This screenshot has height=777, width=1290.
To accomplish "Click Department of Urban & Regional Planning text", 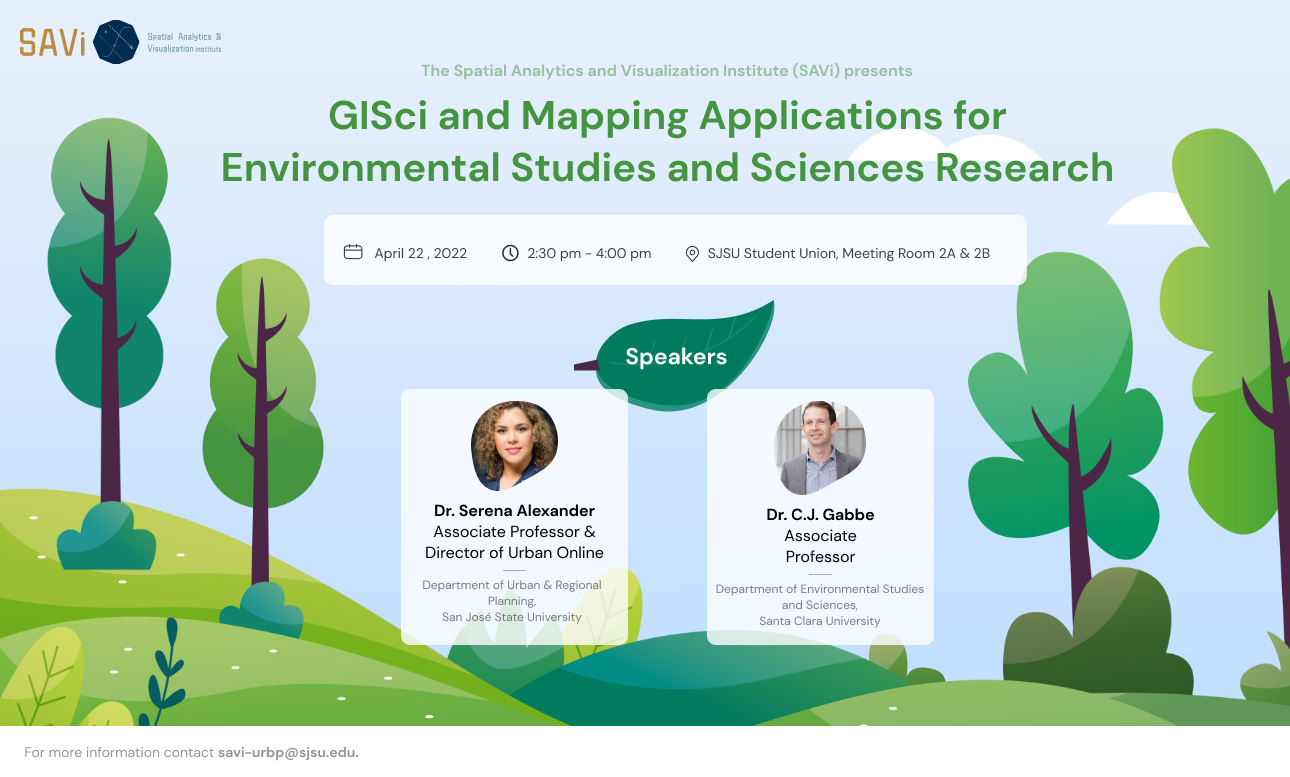I will tap(512, 592).
